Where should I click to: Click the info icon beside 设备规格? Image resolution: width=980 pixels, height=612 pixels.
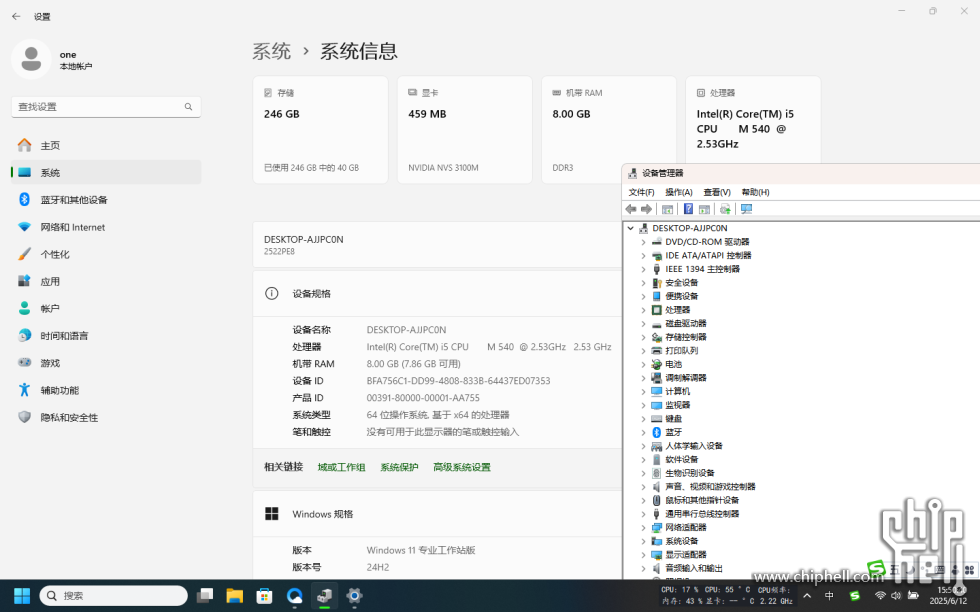click(x=271, y=293)
